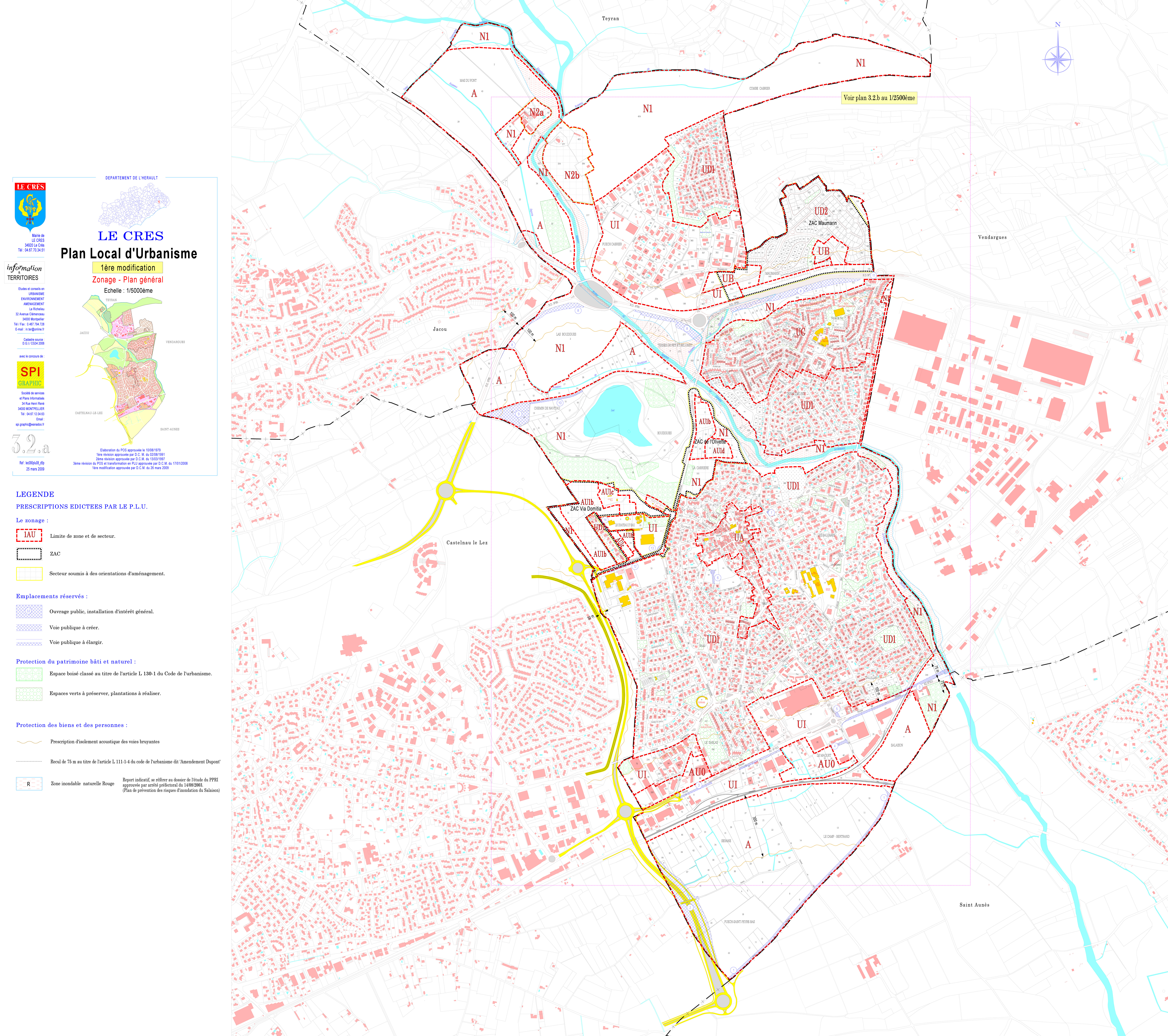Image resolution: width=1168 pixels, height=1036 pixels.
Task: Click the 'Voie publique à élargir' legend symbol
Action: click(x=29, y=642)
